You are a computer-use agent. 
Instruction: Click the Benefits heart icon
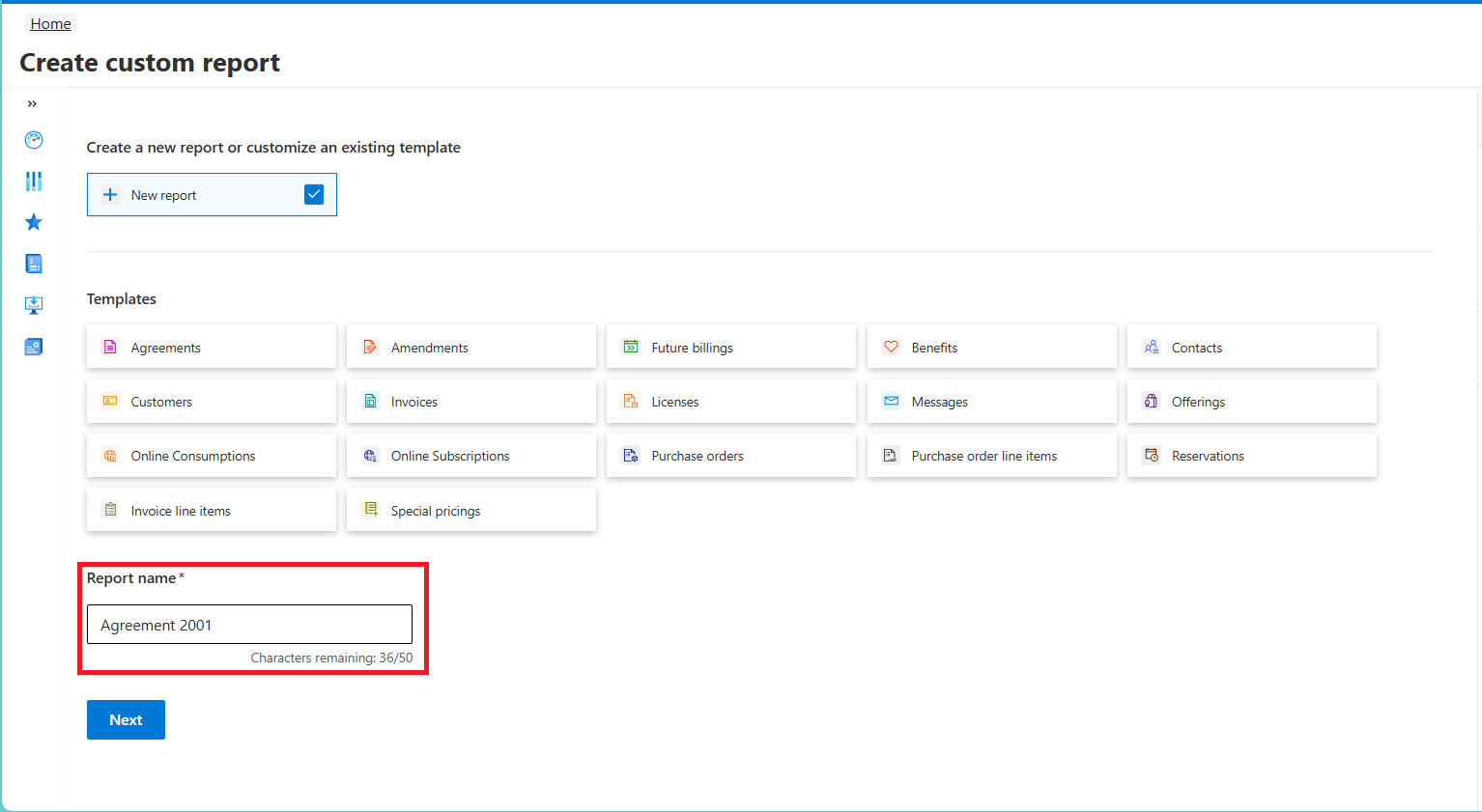pos(891,348)
